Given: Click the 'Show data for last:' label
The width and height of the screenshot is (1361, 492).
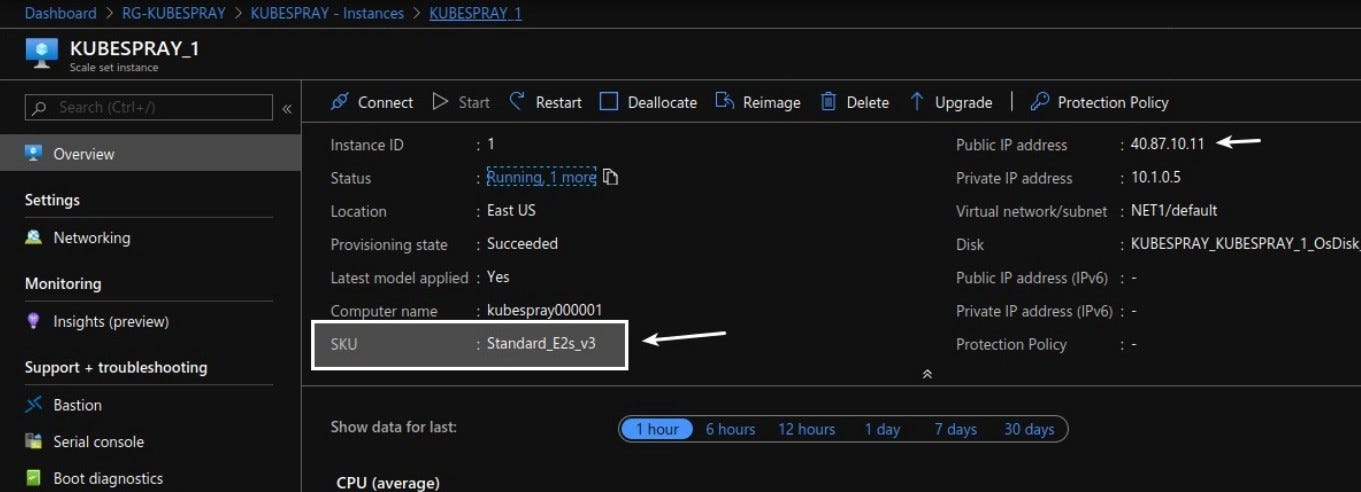Looking at the screenshot, I should pos(394,427).
